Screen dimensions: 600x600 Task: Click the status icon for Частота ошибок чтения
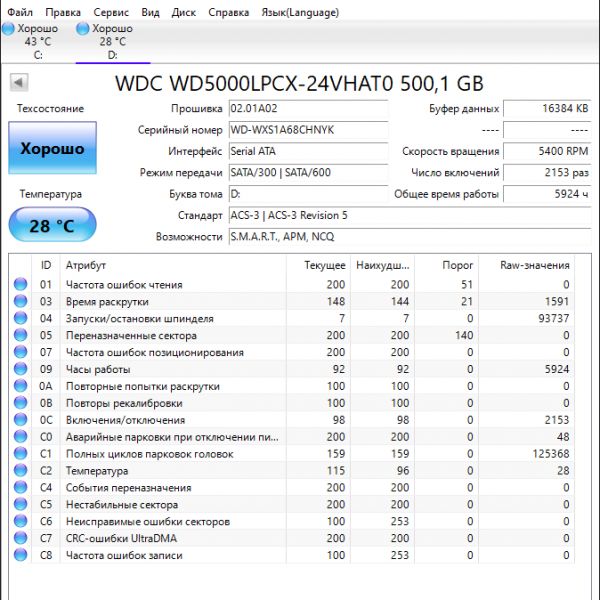click(20, 285)
